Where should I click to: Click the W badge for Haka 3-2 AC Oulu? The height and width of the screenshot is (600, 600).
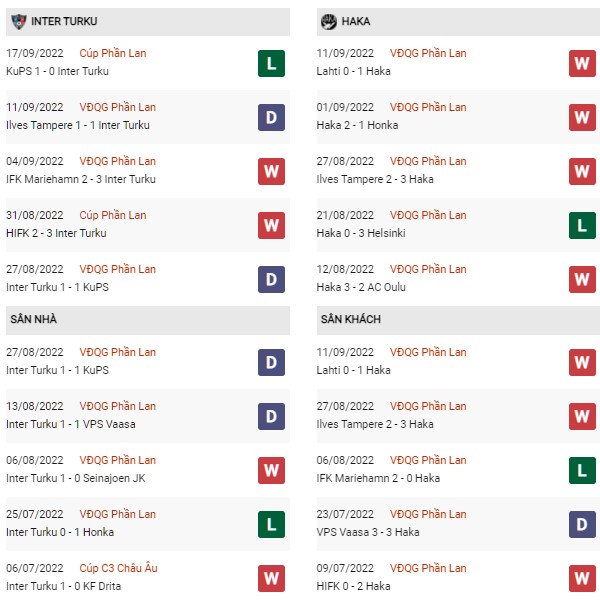coord(582,279)
